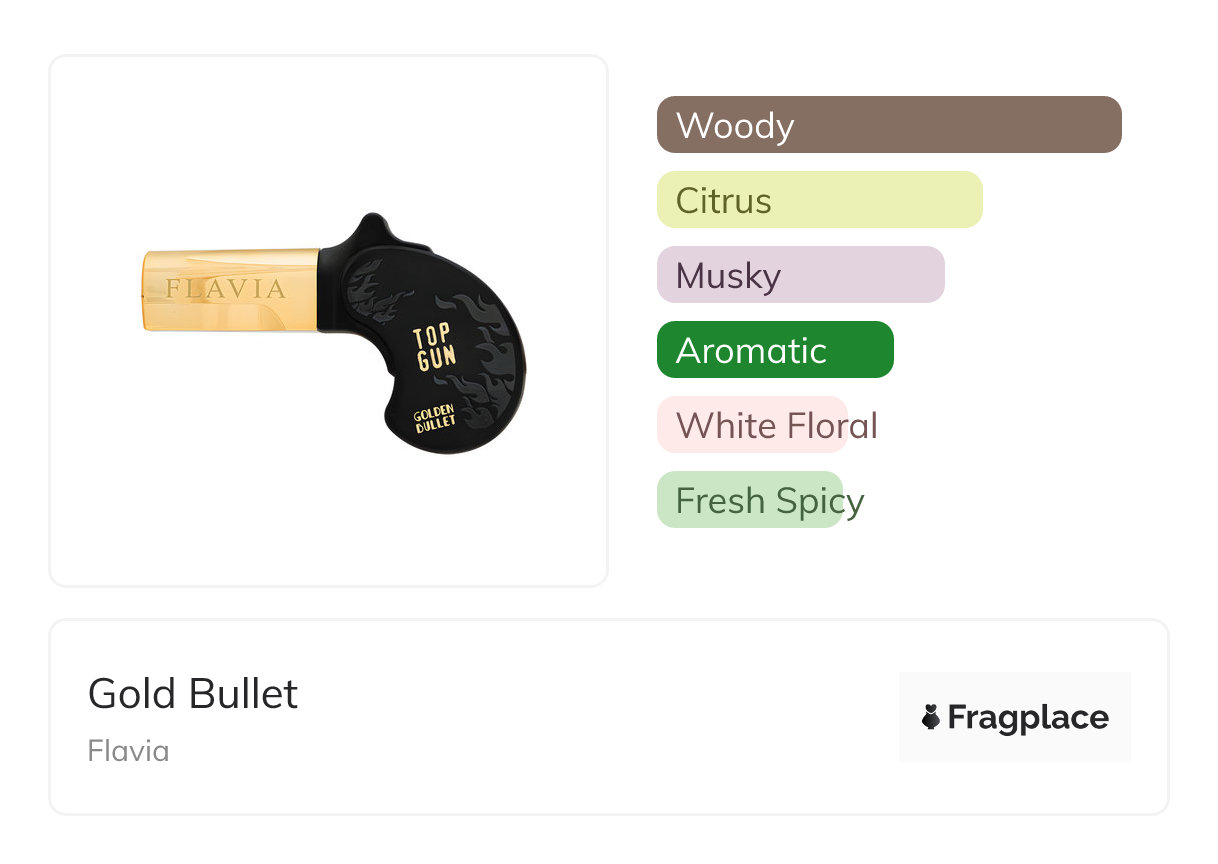The image size is (1218, 864).
Task: Select the Musky accord bar
Action: pos(800,275)
